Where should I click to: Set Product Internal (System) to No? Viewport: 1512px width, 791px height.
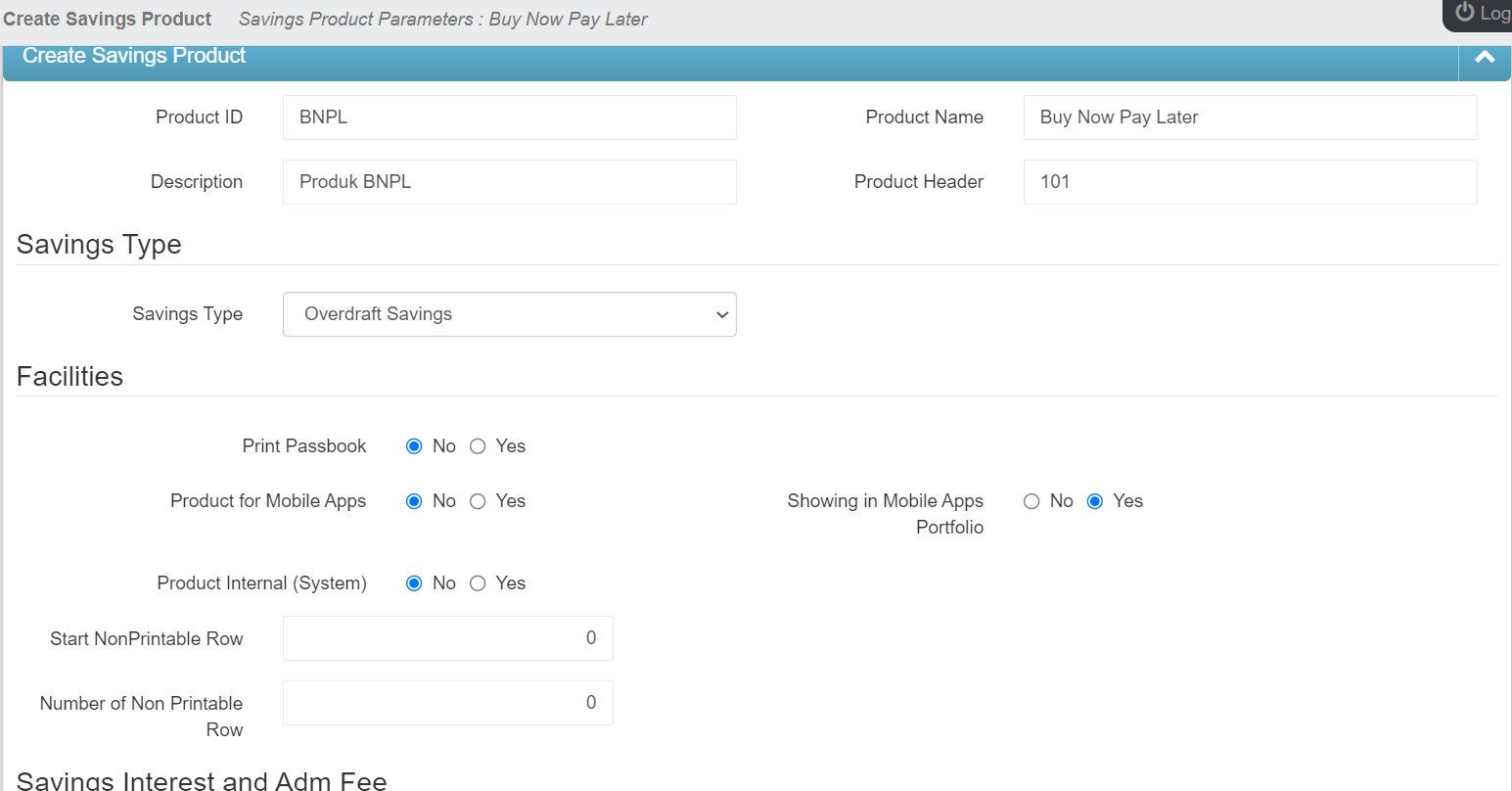point(414,583)
